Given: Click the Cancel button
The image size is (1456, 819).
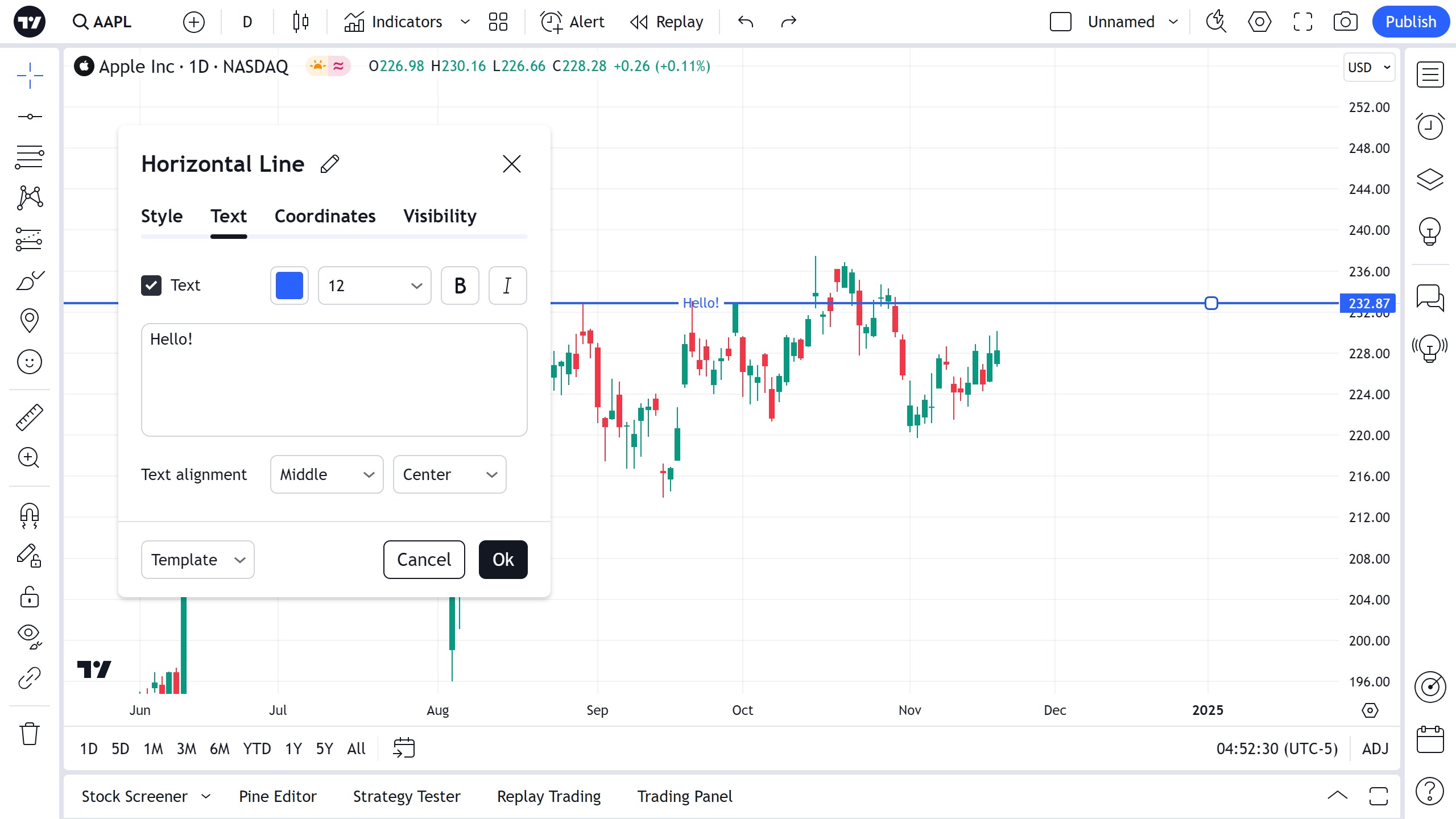Looking at the screenshot, I should [424, 560].
